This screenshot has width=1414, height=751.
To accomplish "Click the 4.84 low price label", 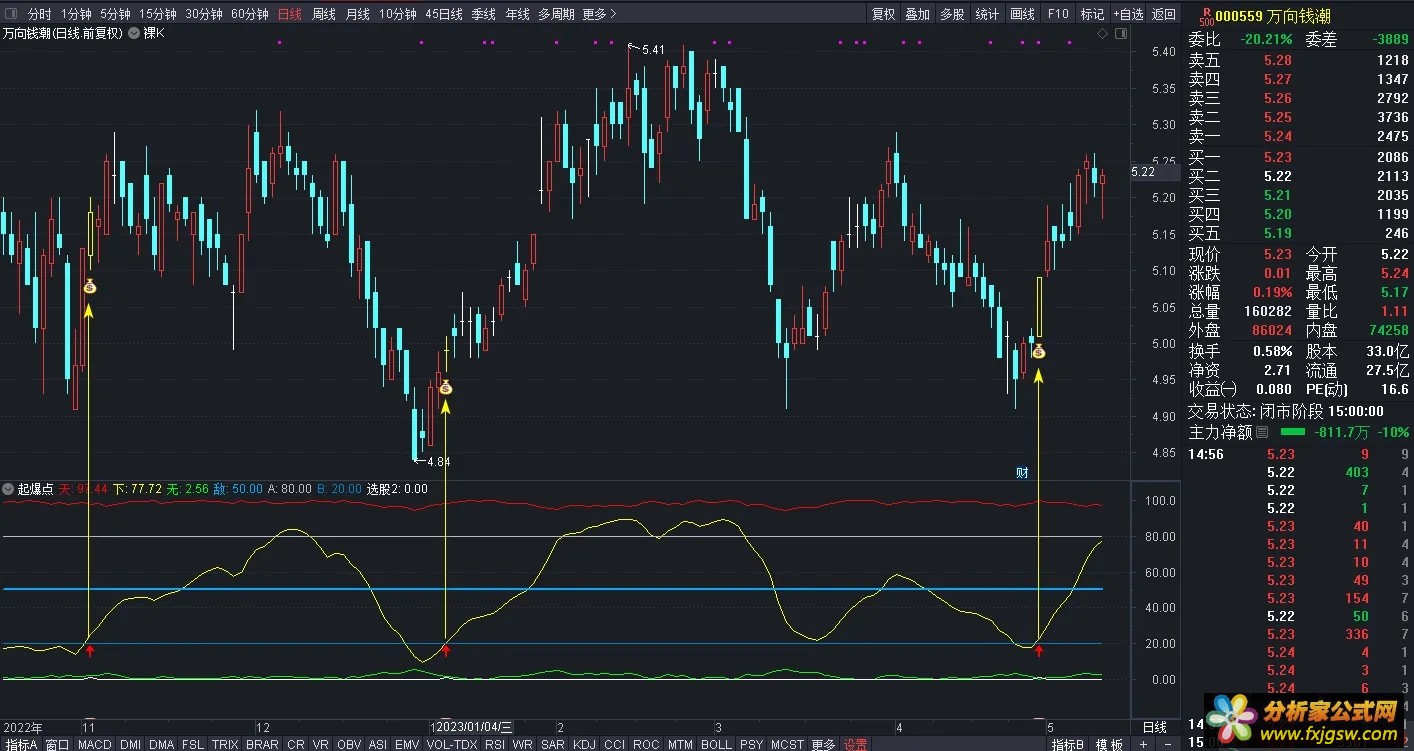I will pos(438,461).
